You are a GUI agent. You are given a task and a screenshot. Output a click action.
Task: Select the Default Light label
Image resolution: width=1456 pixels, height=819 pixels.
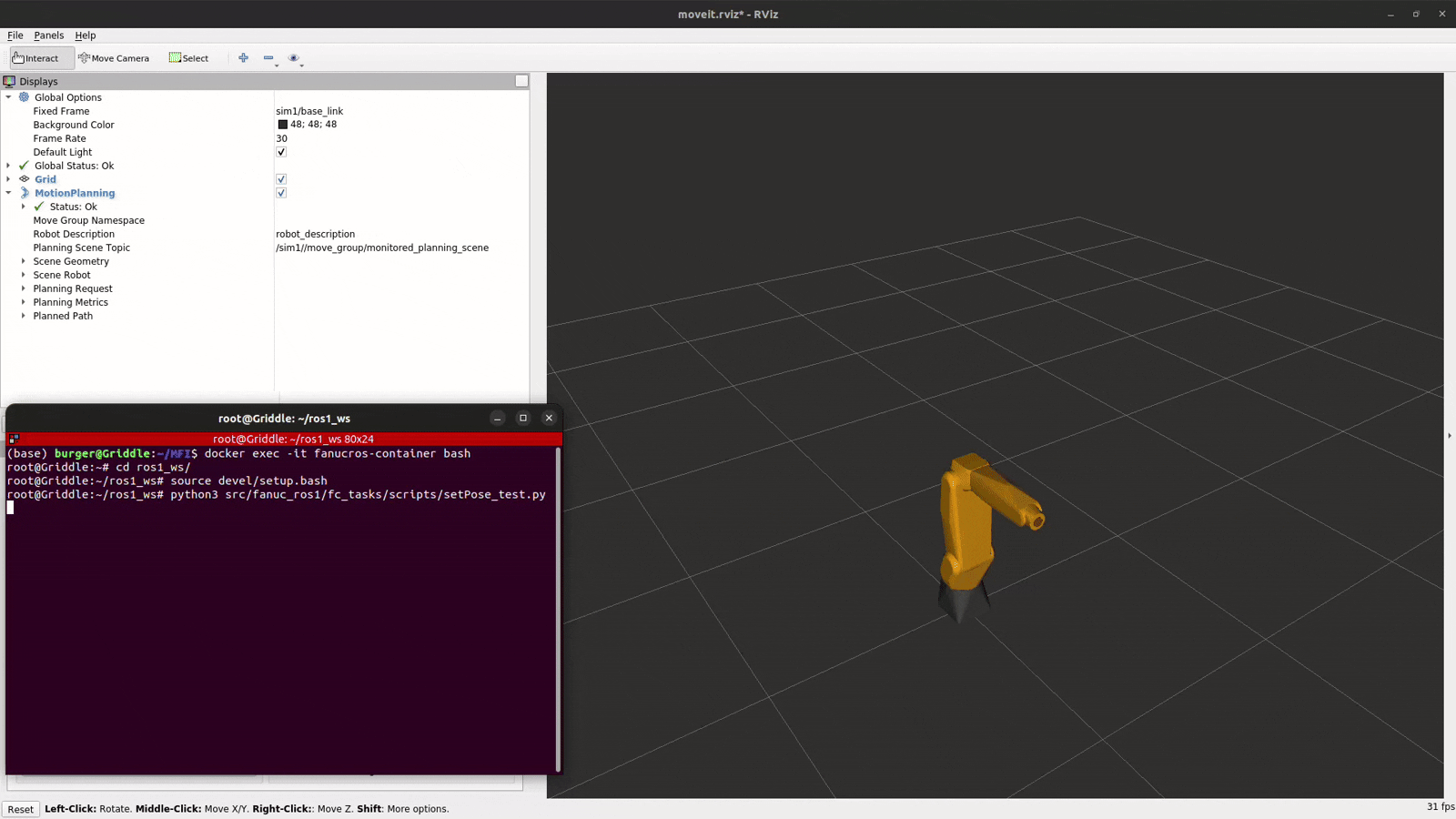(62, 152)
